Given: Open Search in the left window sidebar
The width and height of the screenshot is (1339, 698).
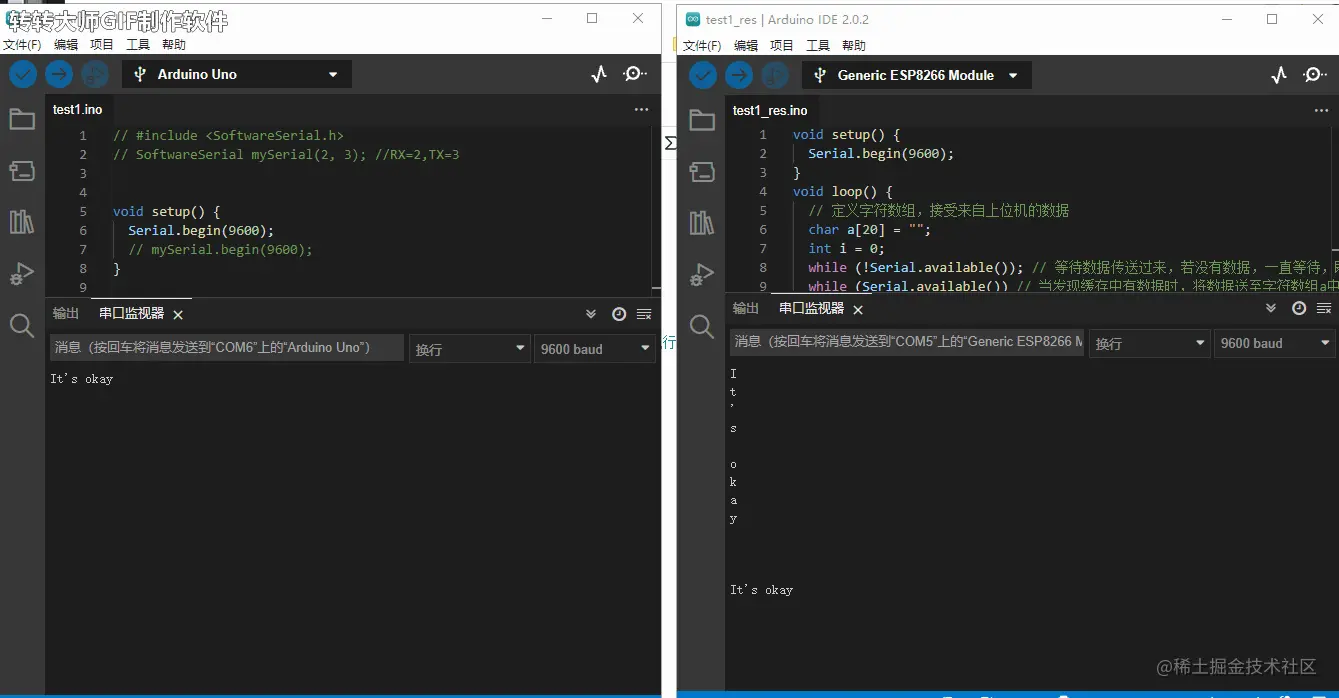Looking at the screenshot, I should coord(22,325).
